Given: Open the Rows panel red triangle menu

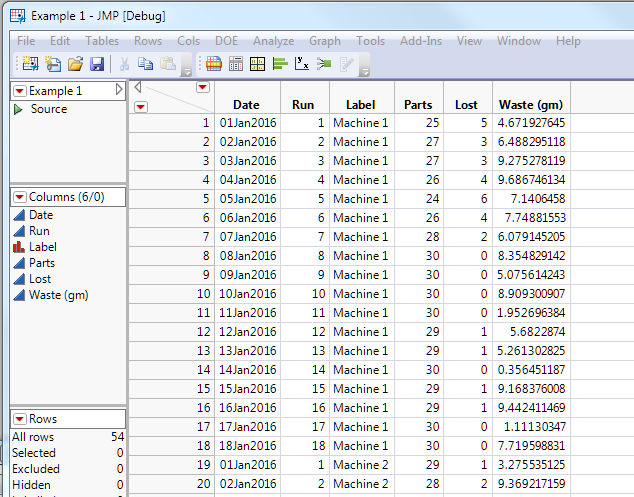Looking at the screenshot, I should (19, 419).
